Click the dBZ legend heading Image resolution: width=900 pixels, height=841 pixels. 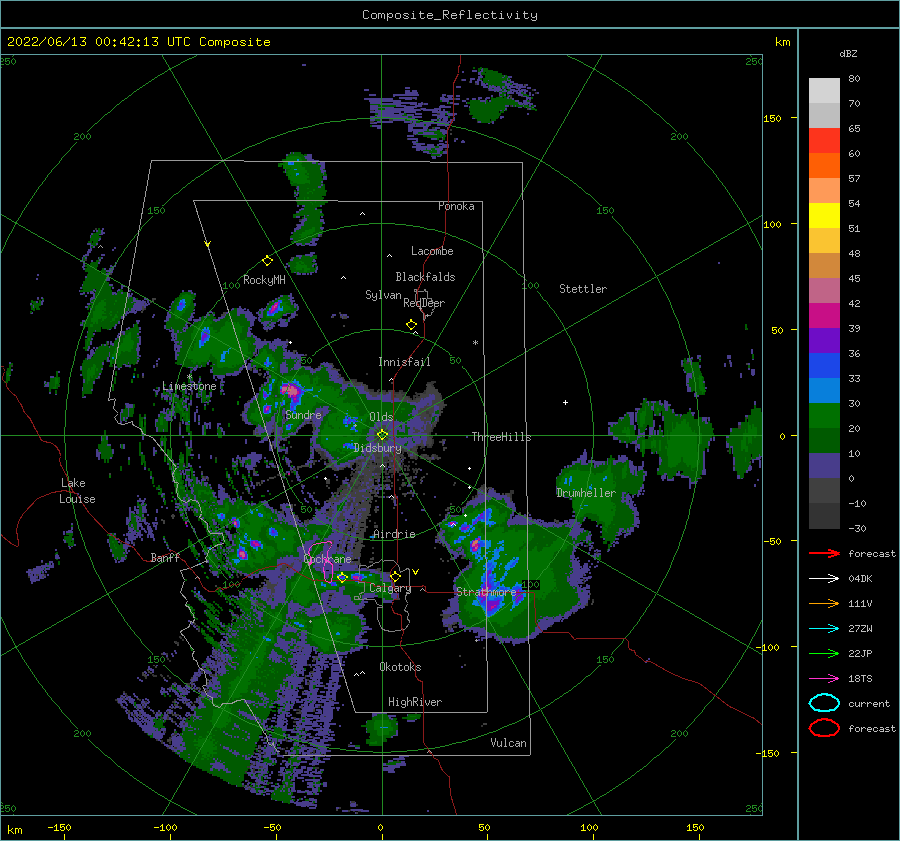[x=848, y=53]
